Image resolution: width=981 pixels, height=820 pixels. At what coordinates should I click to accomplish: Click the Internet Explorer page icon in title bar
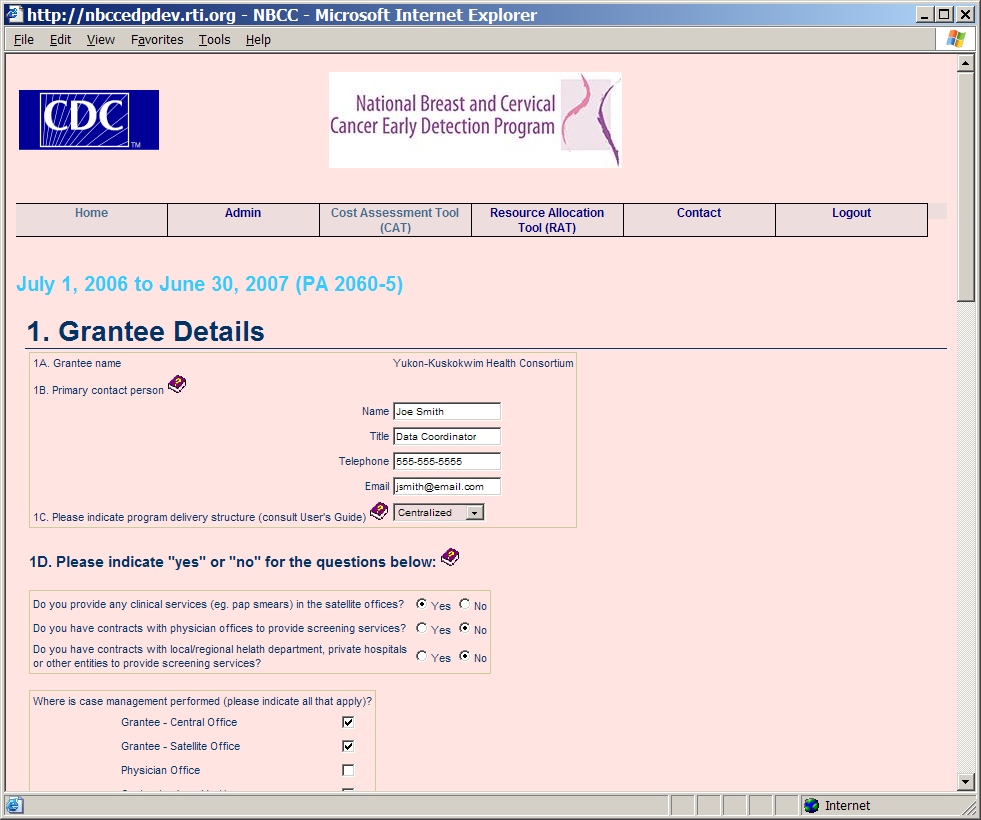click(14, 15)
